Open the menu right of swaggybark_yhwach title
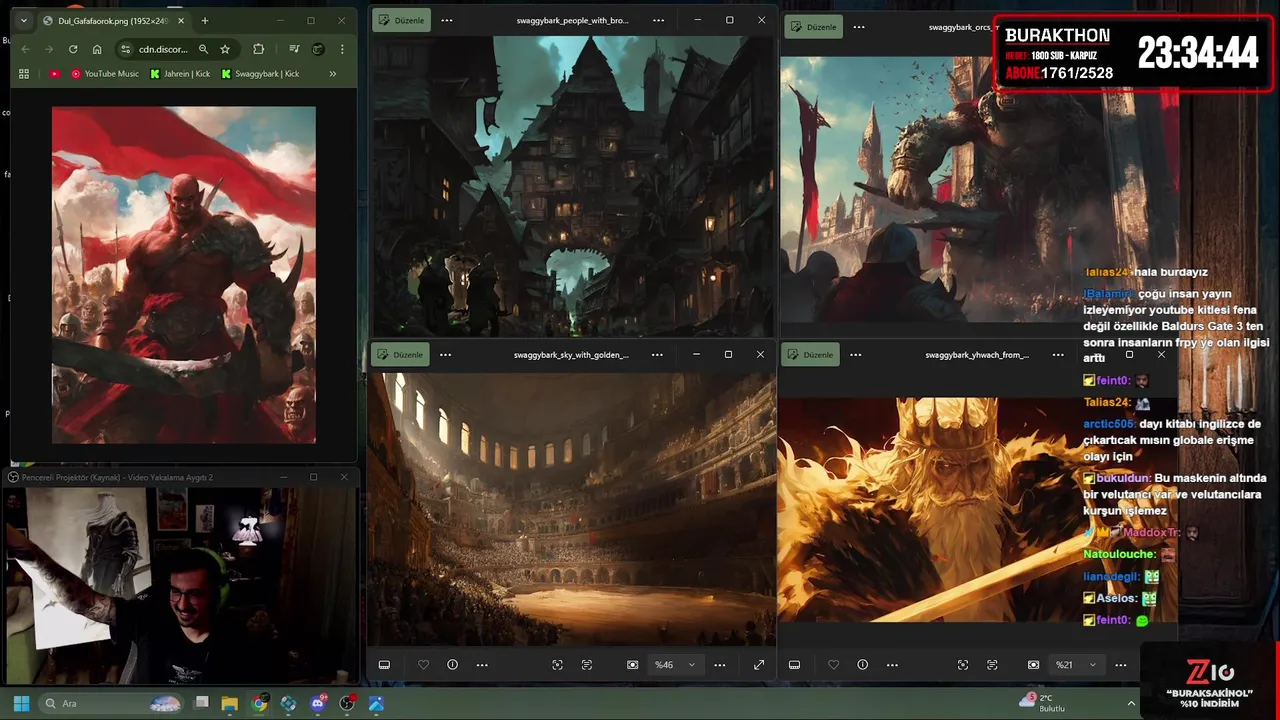Viewport: 1280px width, 720px height. tap(1058, 355)
